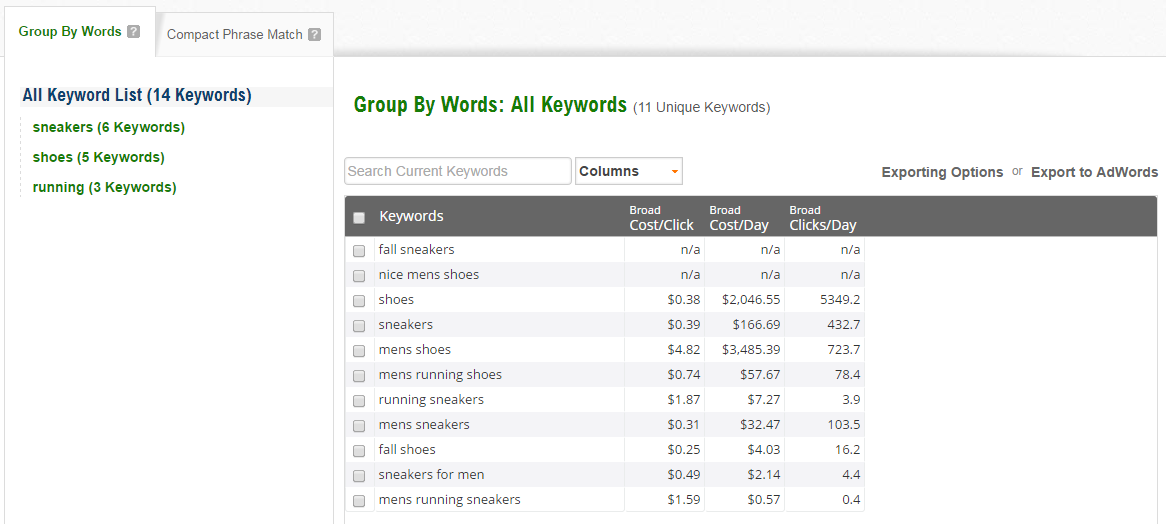This screenshot has height=524, width=1166.
Task: Open the sneakers (6 Keywords) group
Action: pos(108,128)
